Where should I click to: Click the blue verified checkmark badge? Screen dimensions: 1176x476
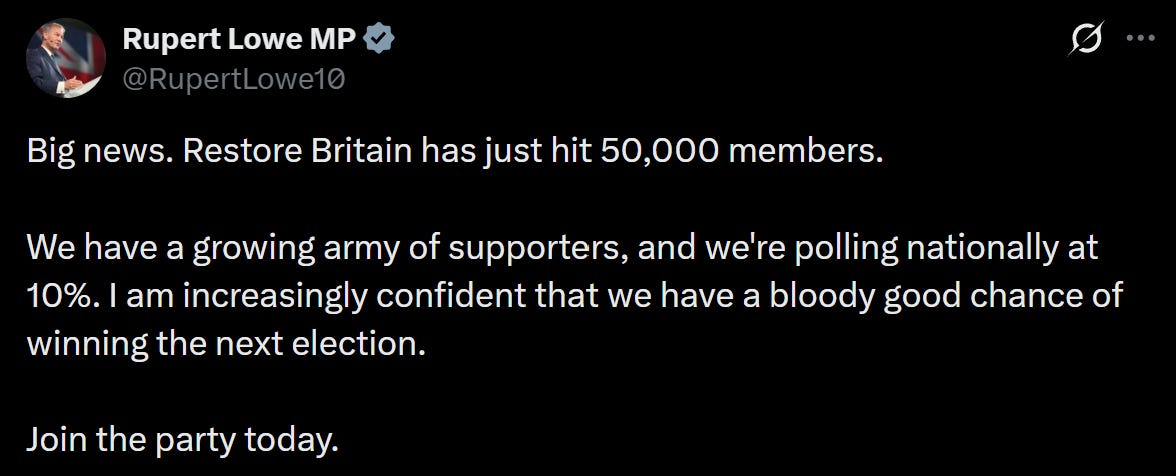(379, 40)
